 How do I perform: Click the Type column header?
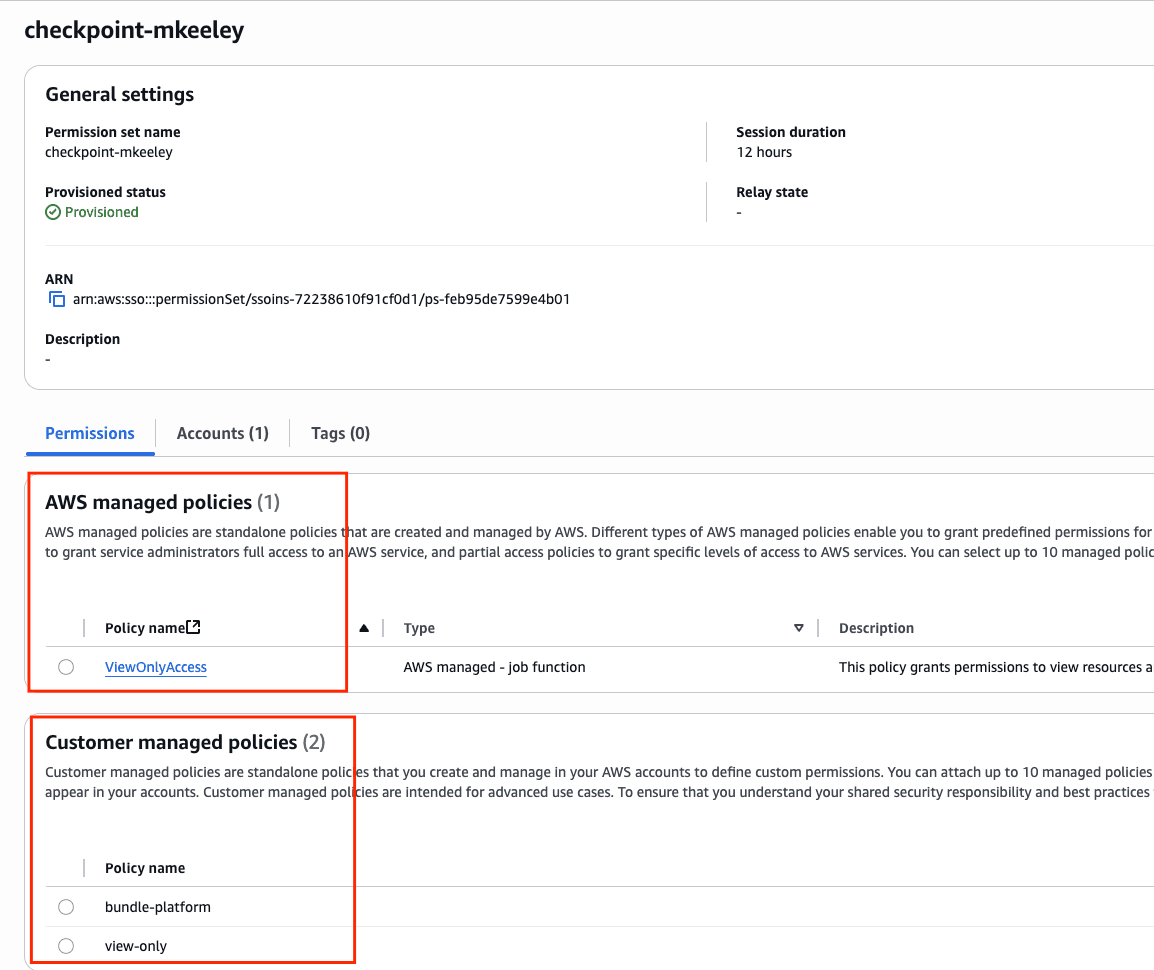click(x=419, y=628)
